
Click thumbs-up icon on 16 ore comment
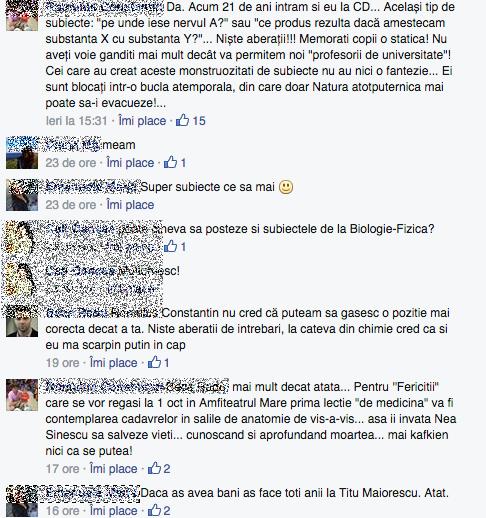pyautogui.click(x=154, y=510)
